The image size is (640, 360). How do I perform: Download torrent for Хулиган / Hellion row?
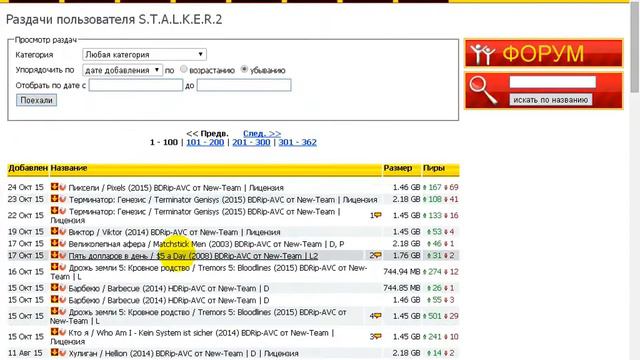click(x=54, y=352)
